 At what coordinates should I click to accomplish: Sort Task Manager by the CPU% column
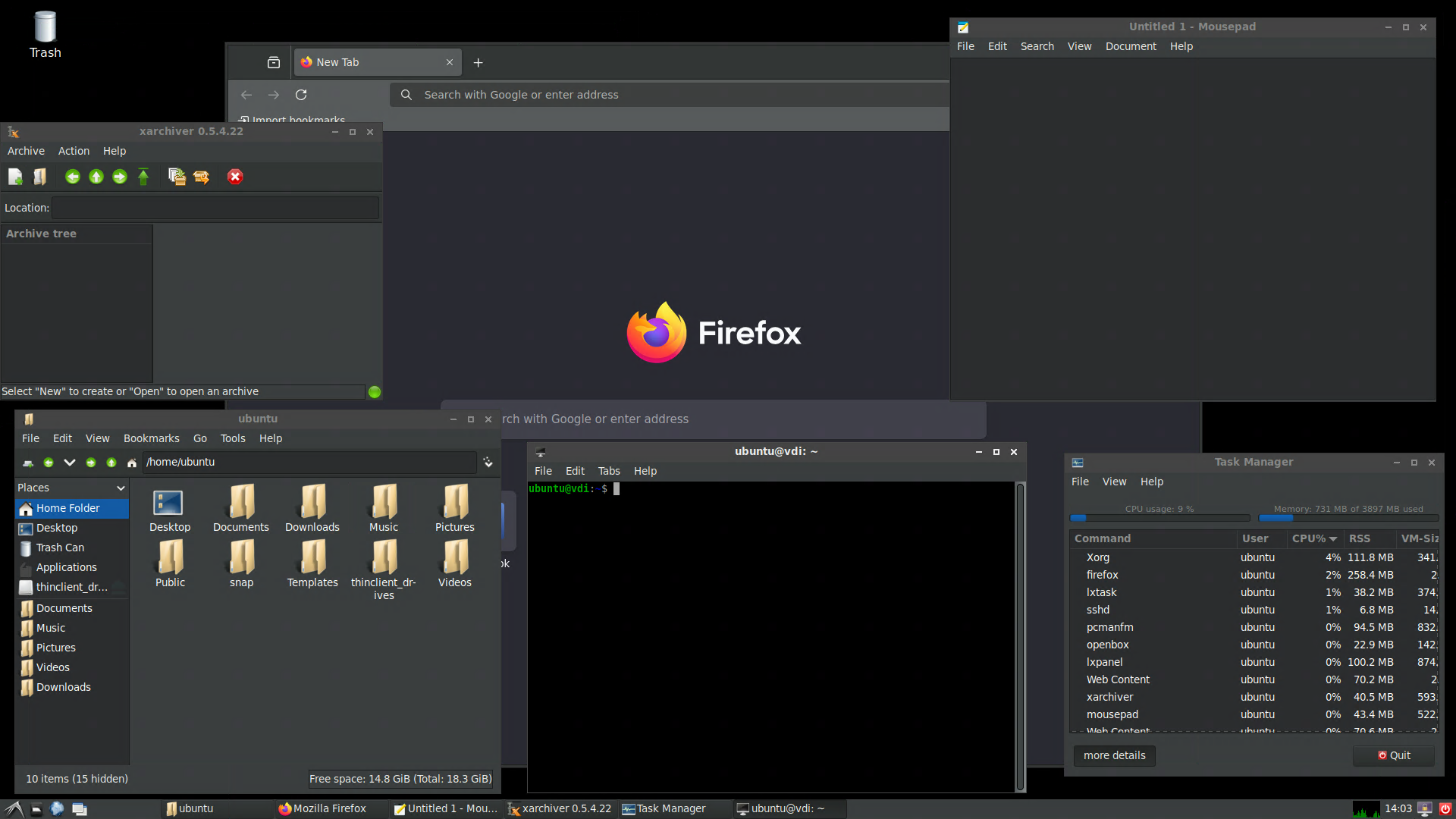click(1314, 538)
